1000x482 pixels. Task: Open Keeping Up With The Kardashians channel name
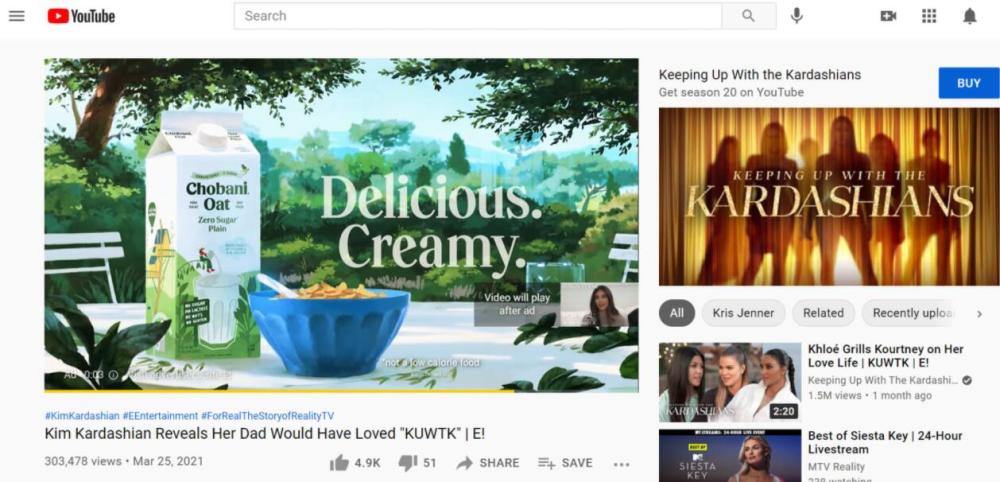pyautogui.click(x=883, y=380)
